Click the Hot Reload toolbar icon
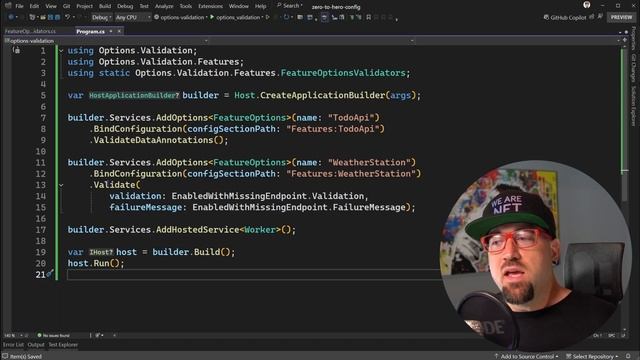This screenshot has height=360, width=640. click(286, 18)
